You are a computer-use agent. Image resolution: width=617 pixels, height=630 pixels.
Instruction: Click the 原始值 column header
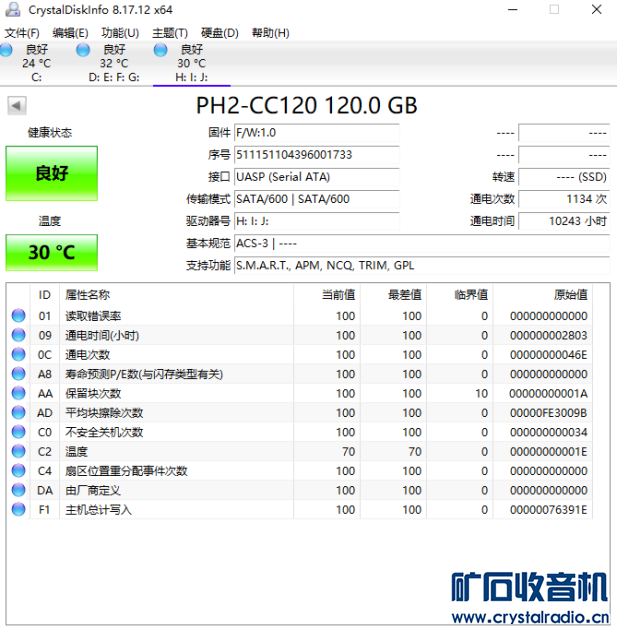pos(543,295)
